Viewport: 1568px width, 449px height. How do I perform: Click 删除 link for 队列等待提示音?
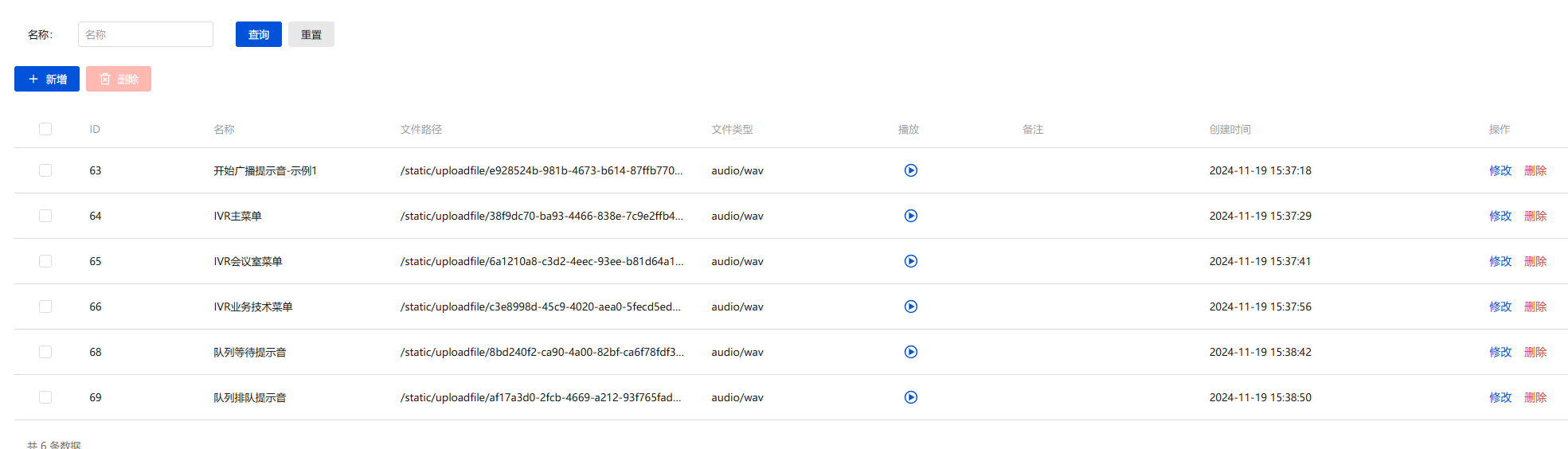coord(1535,352)
